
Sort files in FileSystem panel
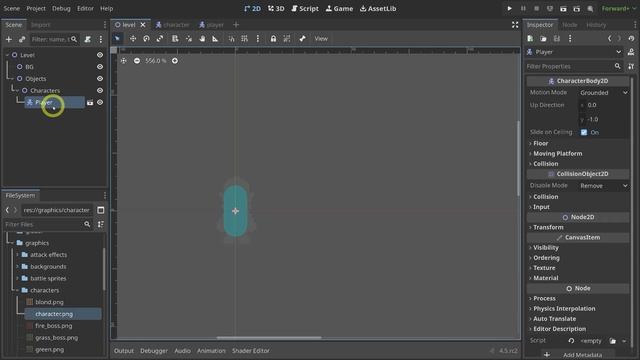(100, 224)
